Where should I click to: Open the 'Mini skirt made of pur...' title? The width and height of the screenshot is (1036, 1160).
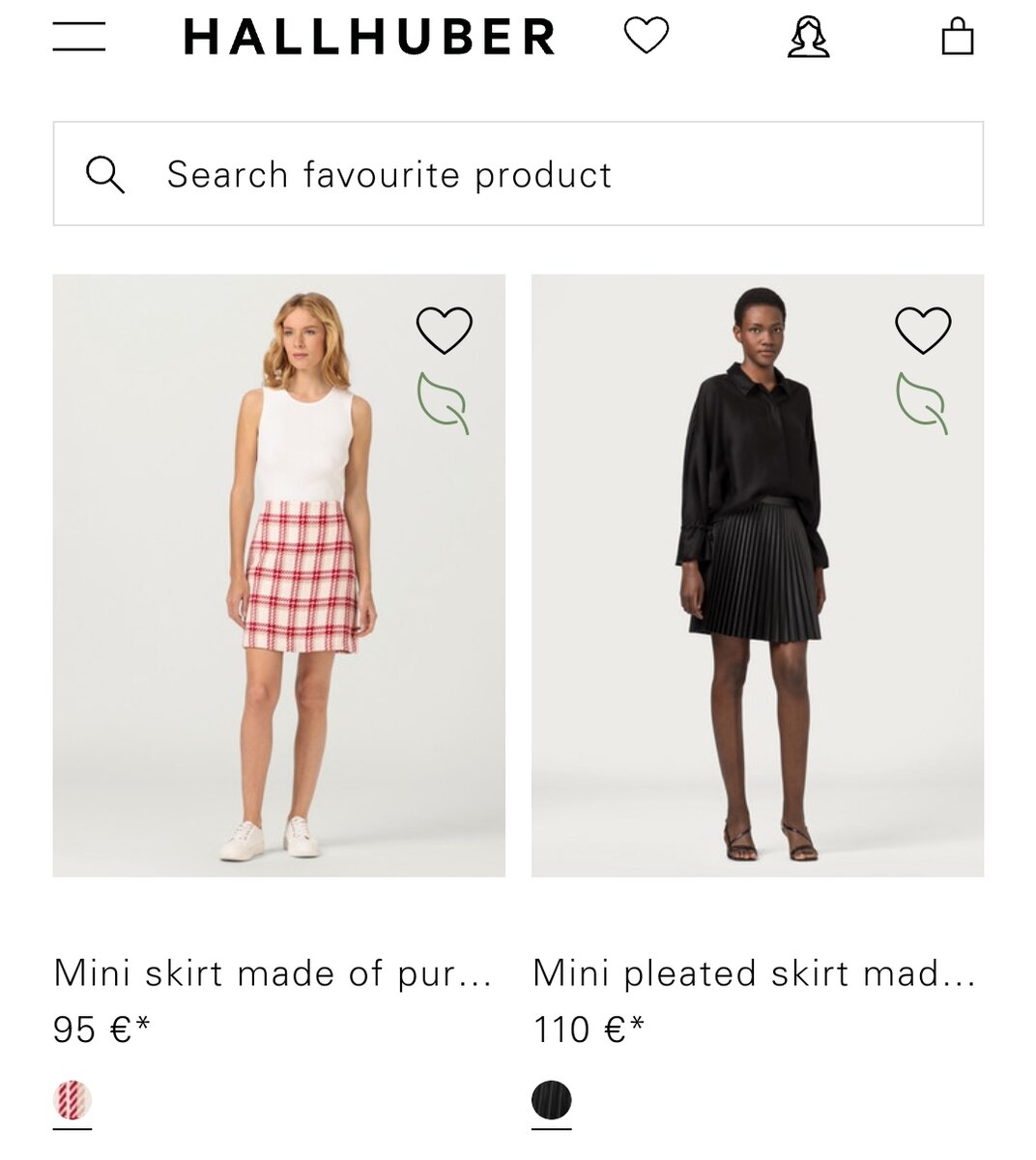click(273, 972)
